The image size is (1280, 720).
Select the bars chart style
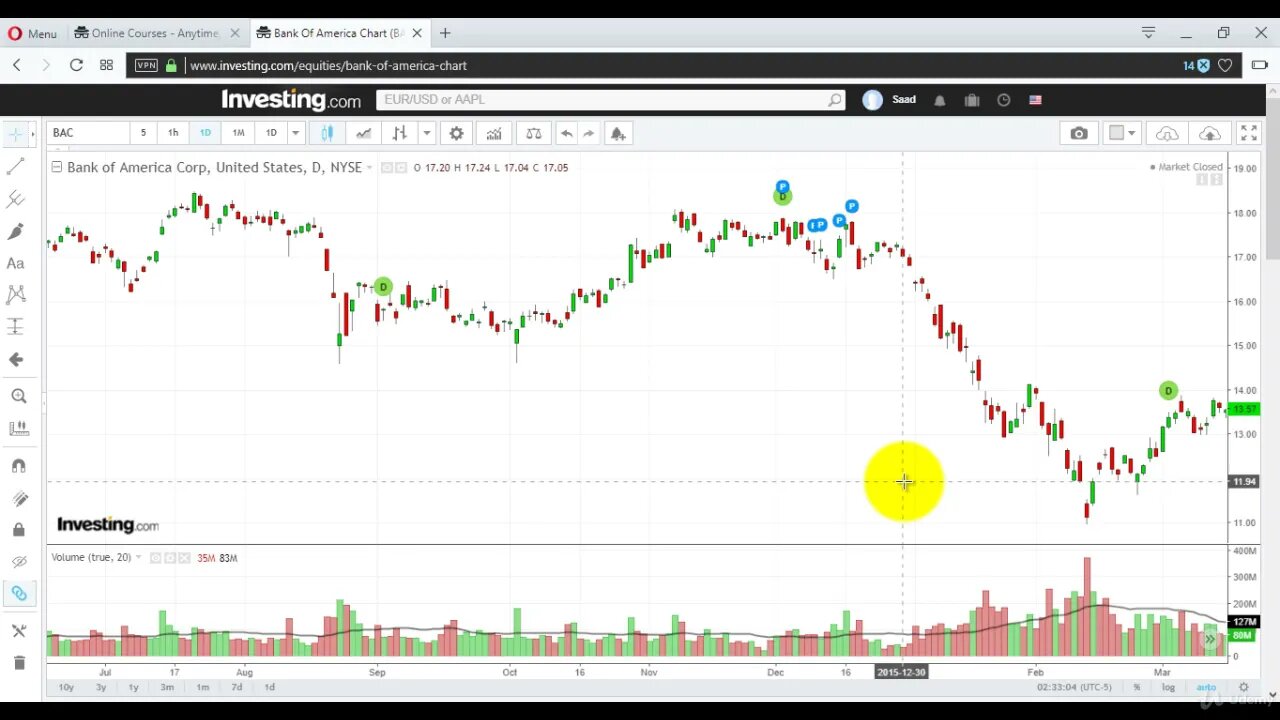click(x=399, y=133)
